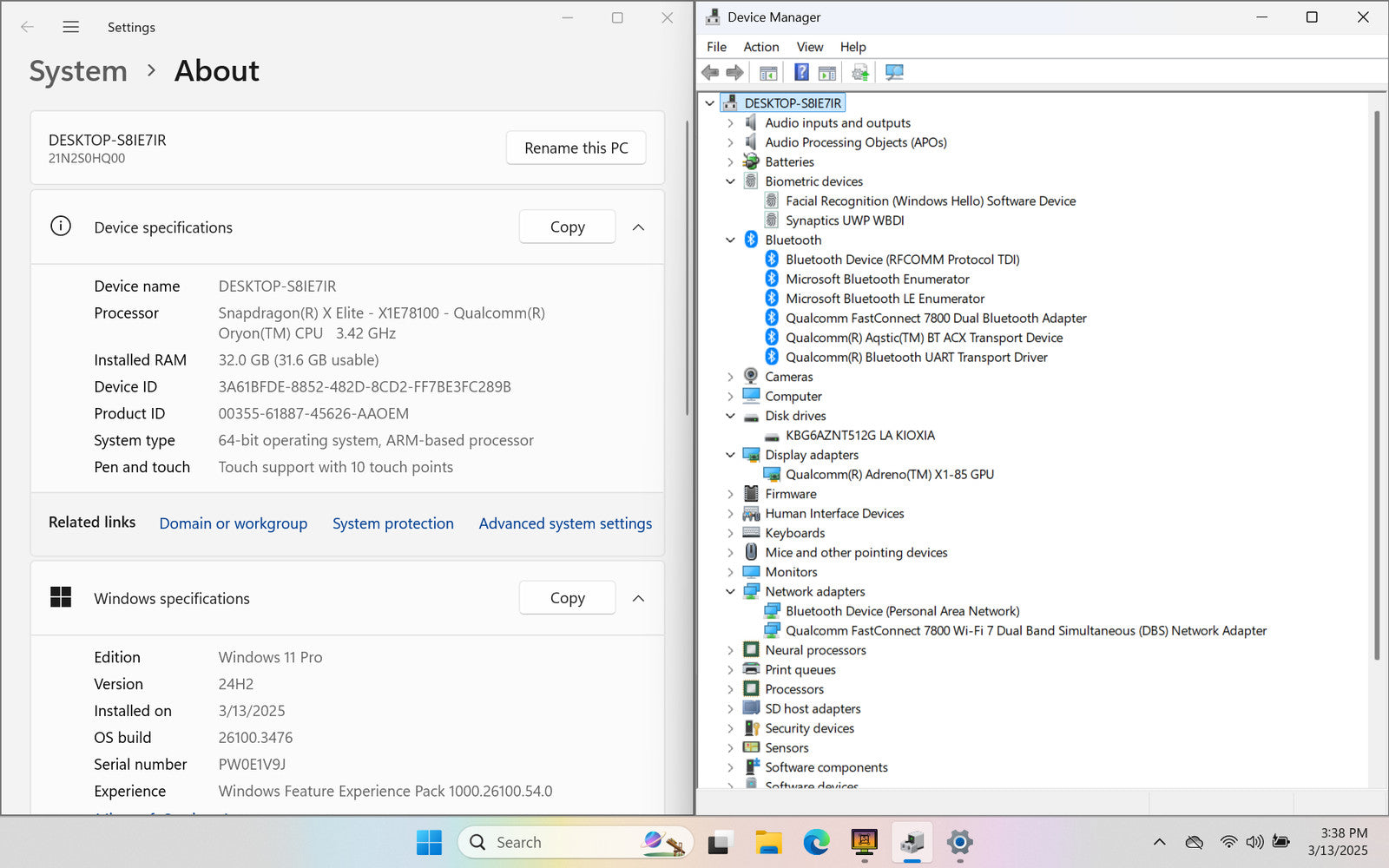Viewport: 1389px width, 868px height.
Task: Toggle show/hide console tree toolbar icon
Action: [x=768, y=72]
